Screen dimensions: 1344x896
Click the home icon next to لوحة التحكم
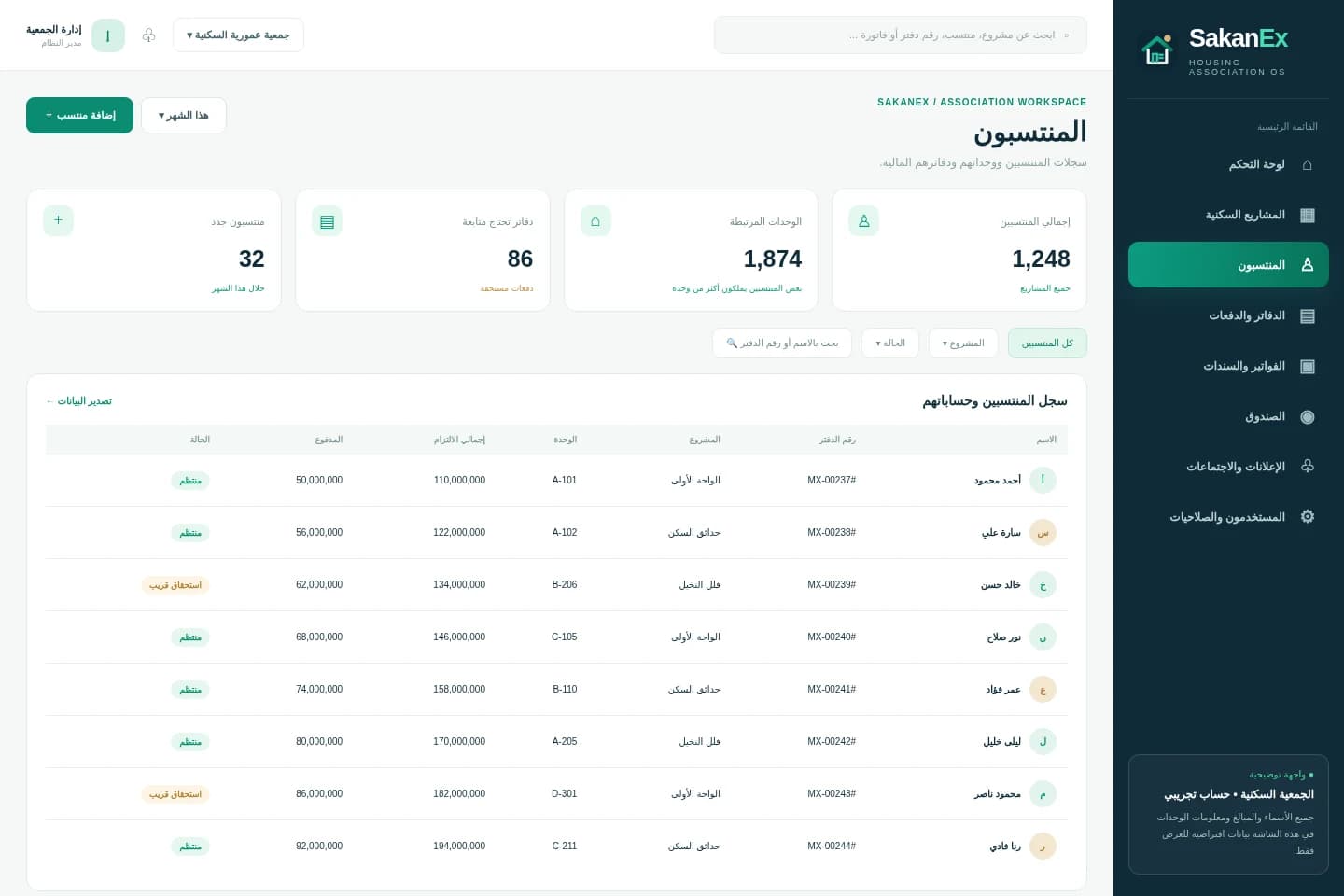pos(1307,164)
